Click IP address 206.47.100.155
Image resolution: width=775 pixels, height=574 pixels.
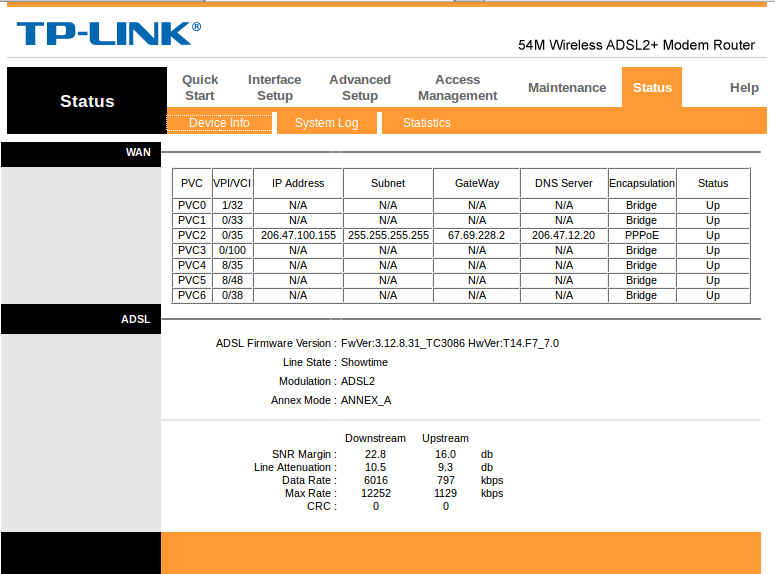pos(298,235)
